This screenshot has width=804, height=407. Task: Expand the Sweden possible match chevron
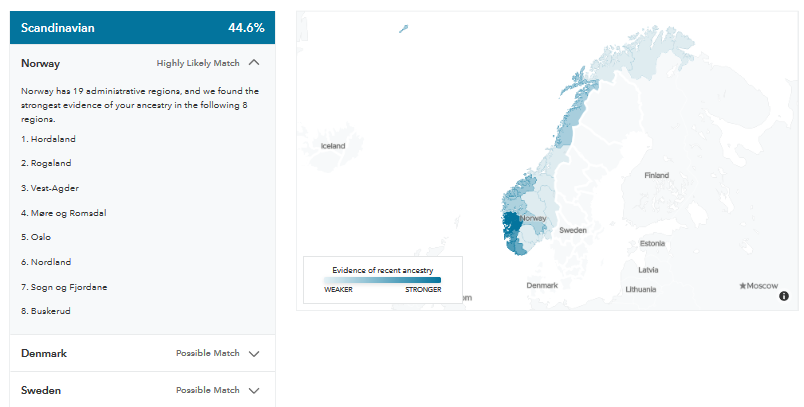pyautogui.click(x=254, y=390)
